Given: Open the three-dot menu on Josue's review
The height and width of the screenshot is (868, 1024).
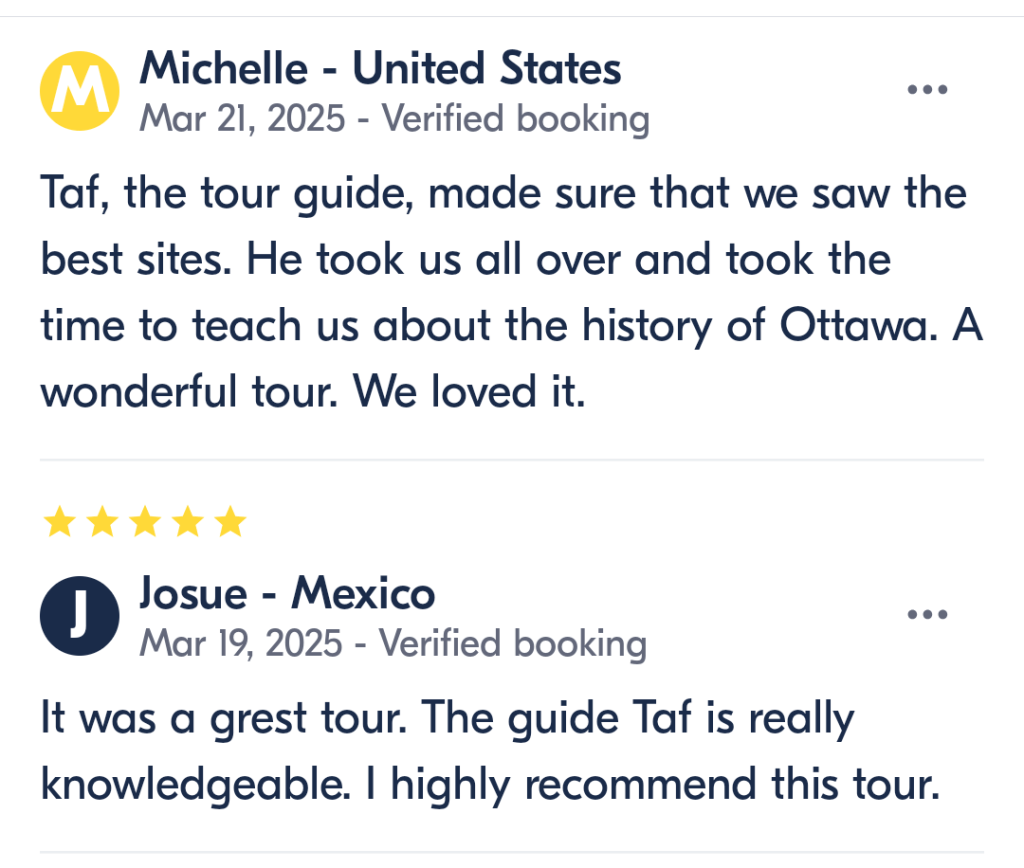Looking at the screenshot, I should coord(927,614).
